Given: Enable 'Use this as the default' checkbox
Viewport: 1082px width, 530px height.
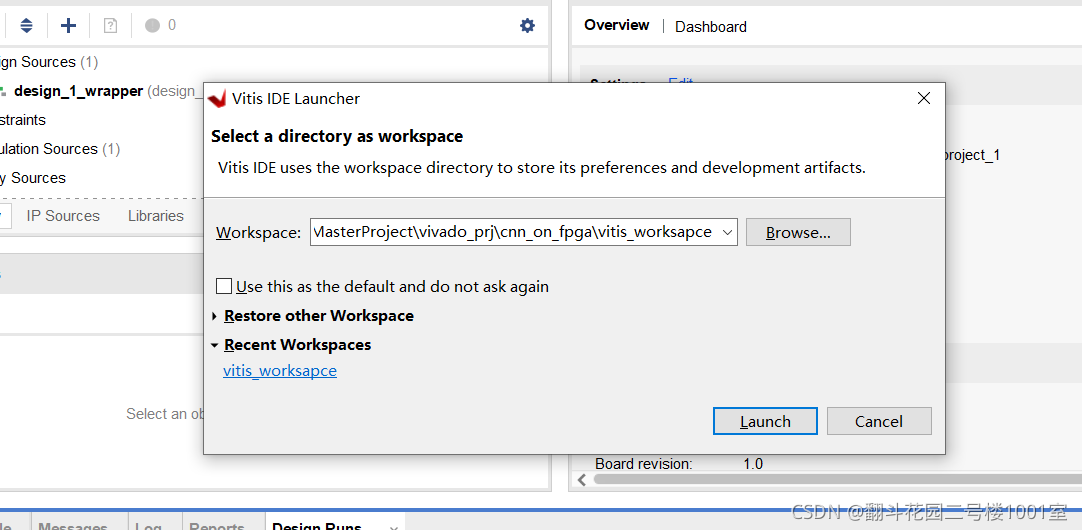Looking at the screenshot, I should [x=224, y=286].
